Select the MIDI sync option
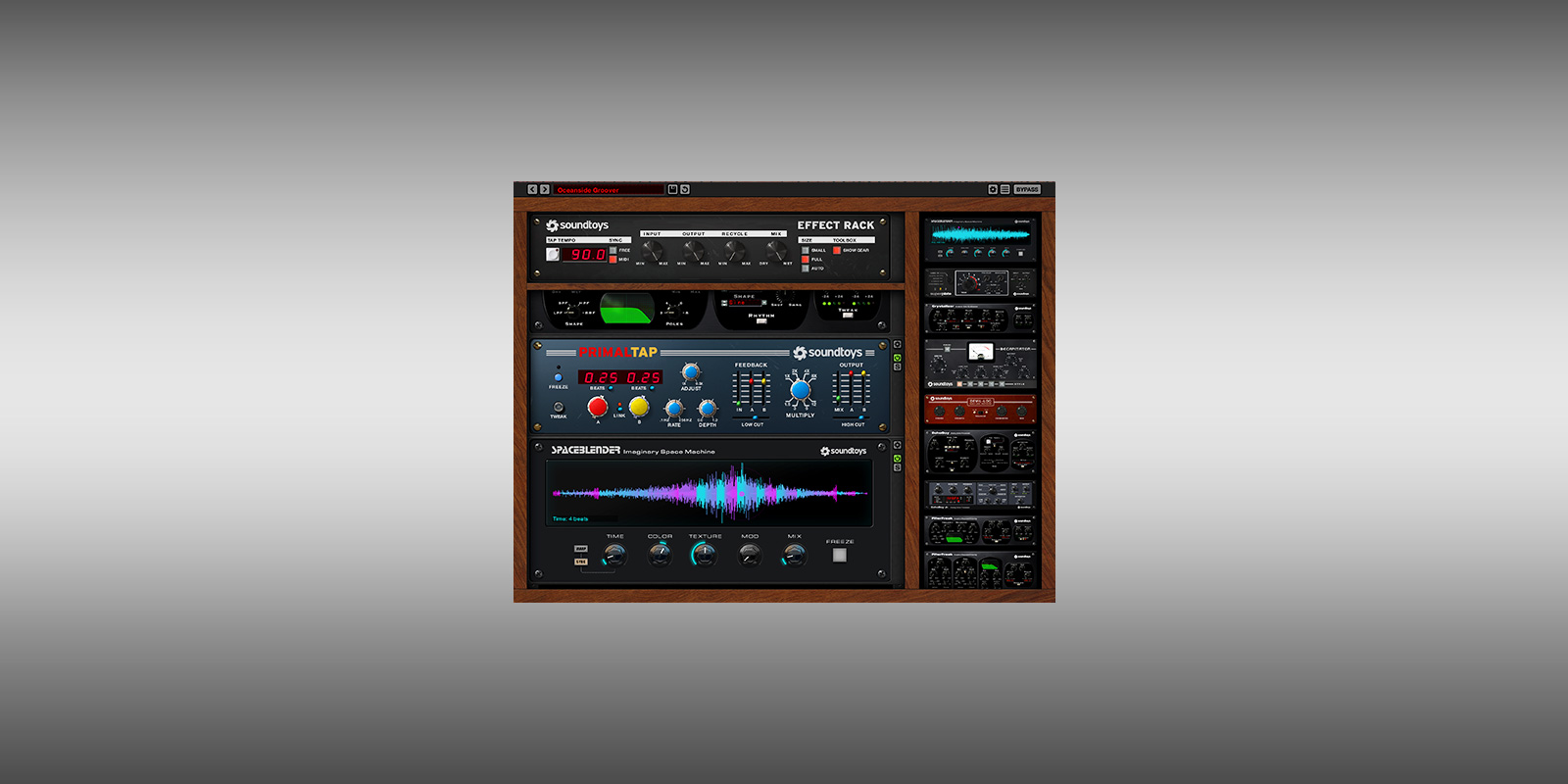The width and height of the screenshot is (1568, 784). coord(613,260)
